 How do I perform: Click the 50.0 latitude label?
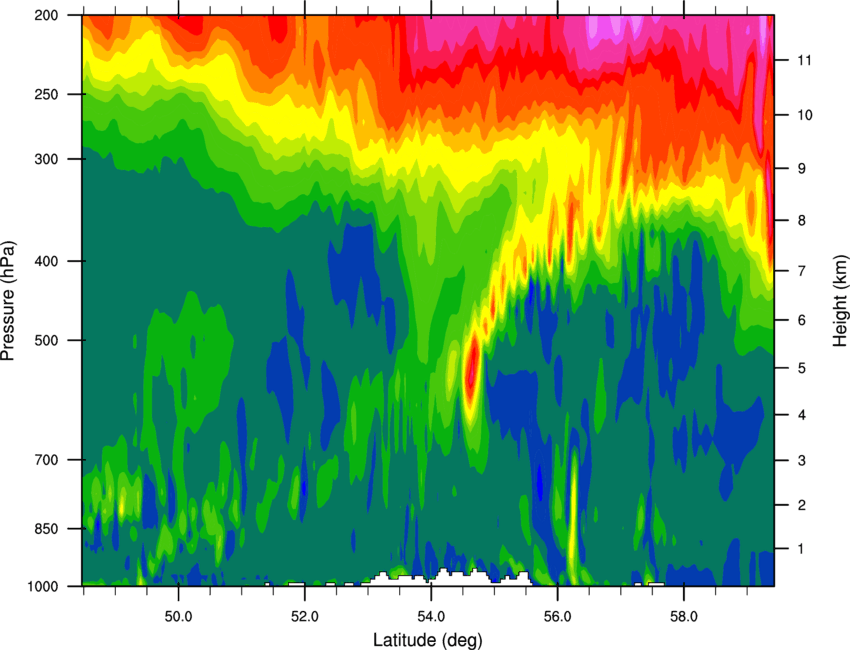click(x=178, y=616)
